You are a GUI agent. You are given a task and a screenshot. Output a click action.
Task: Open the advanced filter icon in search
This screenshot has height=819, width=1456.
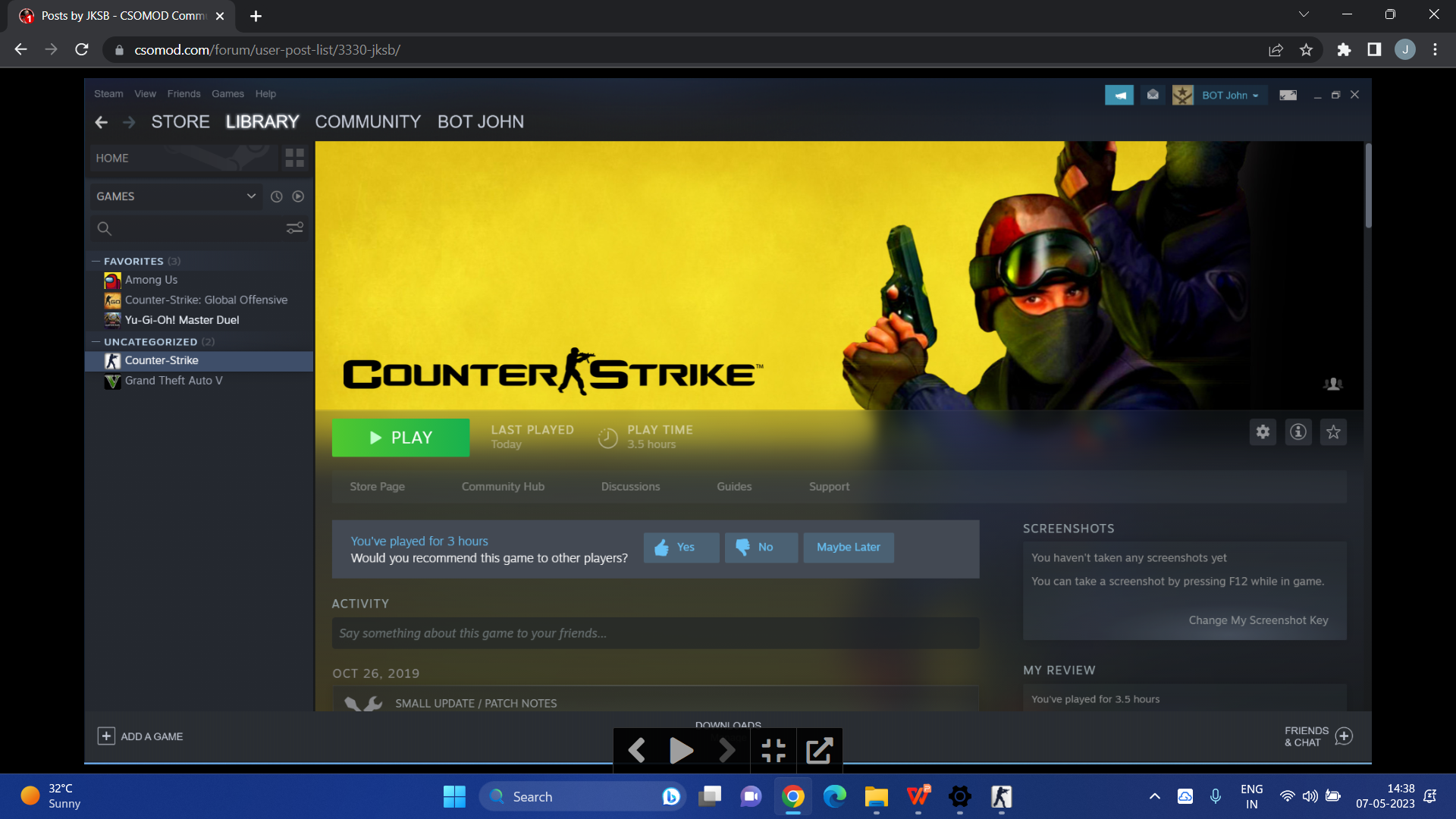[x=294, y=228]
